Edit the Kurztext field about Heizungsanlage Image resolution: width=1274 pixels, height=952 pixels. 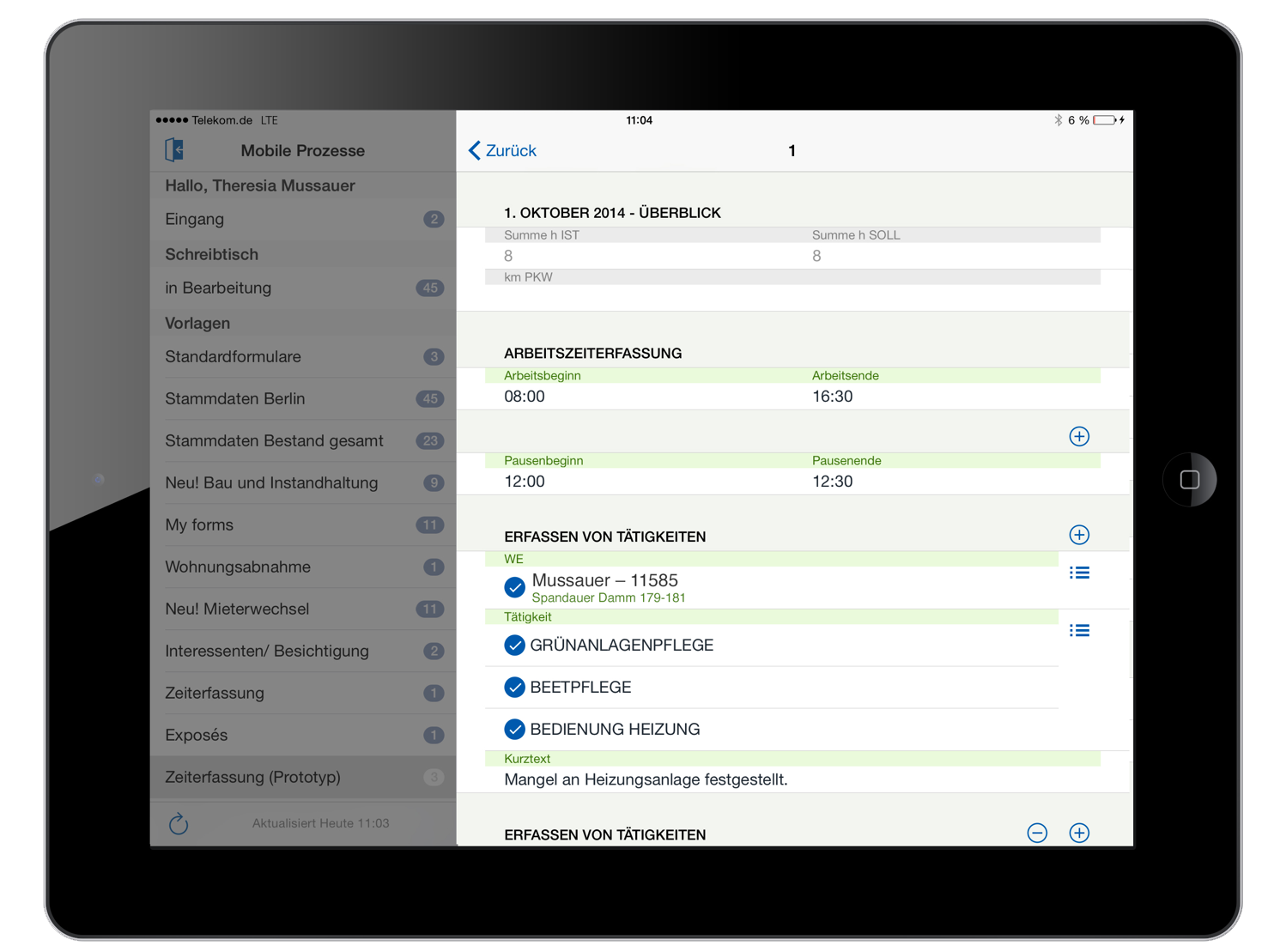[646, 779]
